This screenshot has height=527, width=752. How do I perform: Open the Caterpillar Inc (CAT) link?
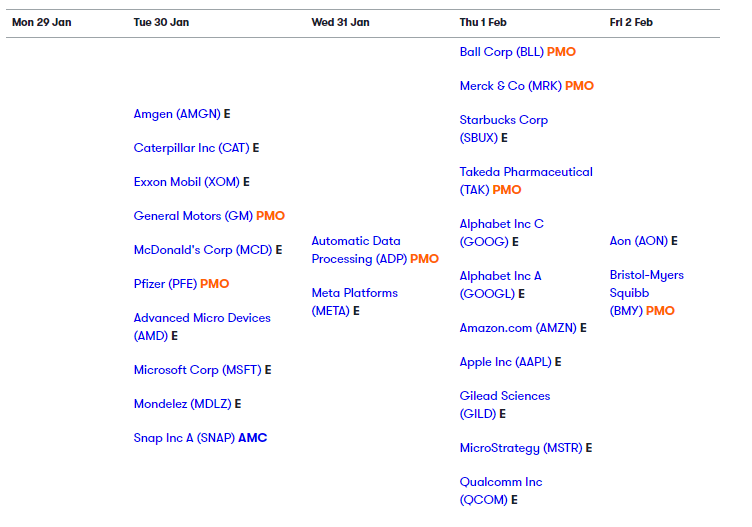191,148
